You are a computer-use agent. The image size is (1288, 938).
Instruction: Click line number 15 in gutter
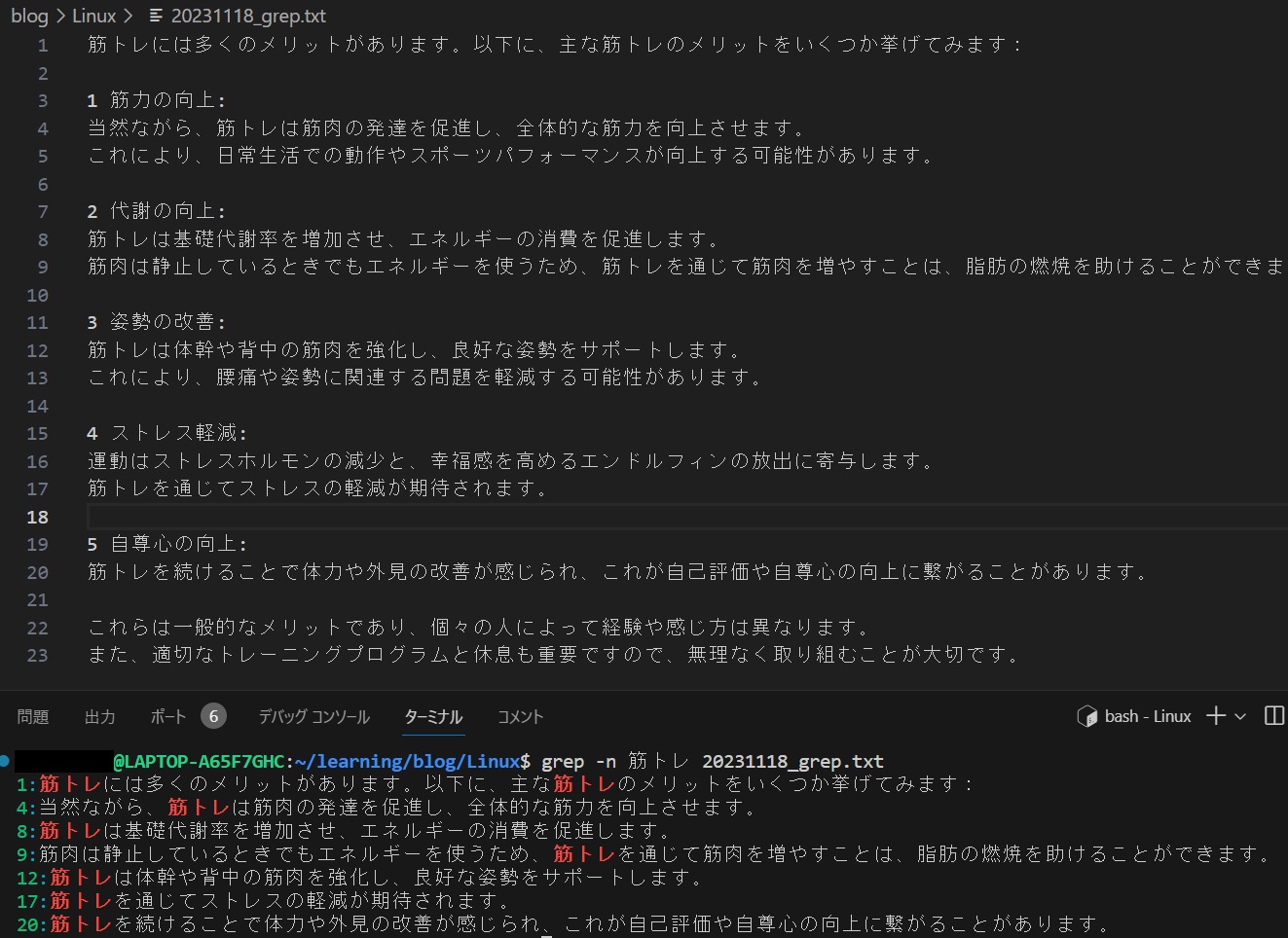(37, 433)
